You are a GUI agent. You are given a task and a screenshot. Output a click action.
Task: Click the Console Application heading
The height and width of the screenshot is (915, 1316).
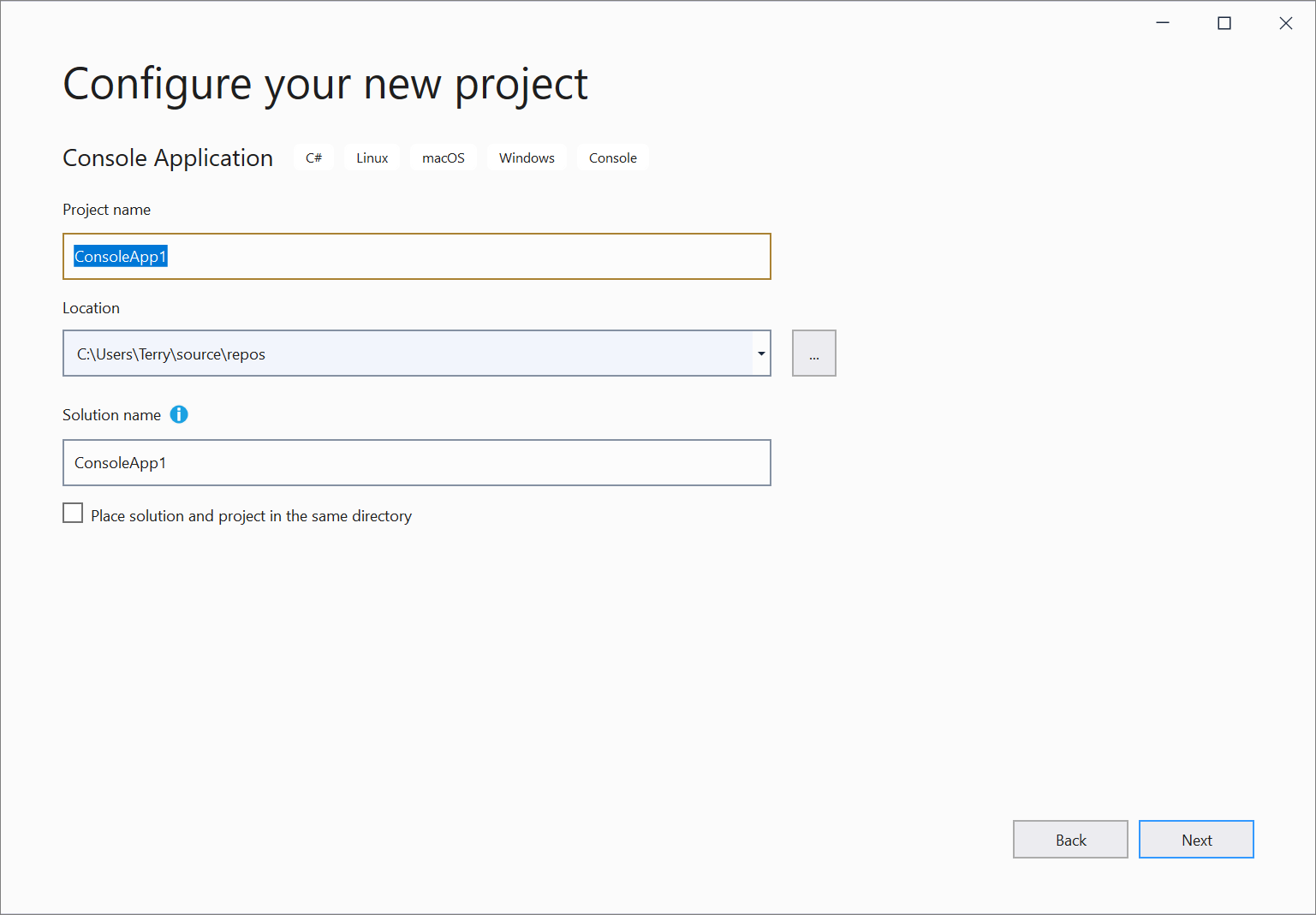tap(168, 158)
